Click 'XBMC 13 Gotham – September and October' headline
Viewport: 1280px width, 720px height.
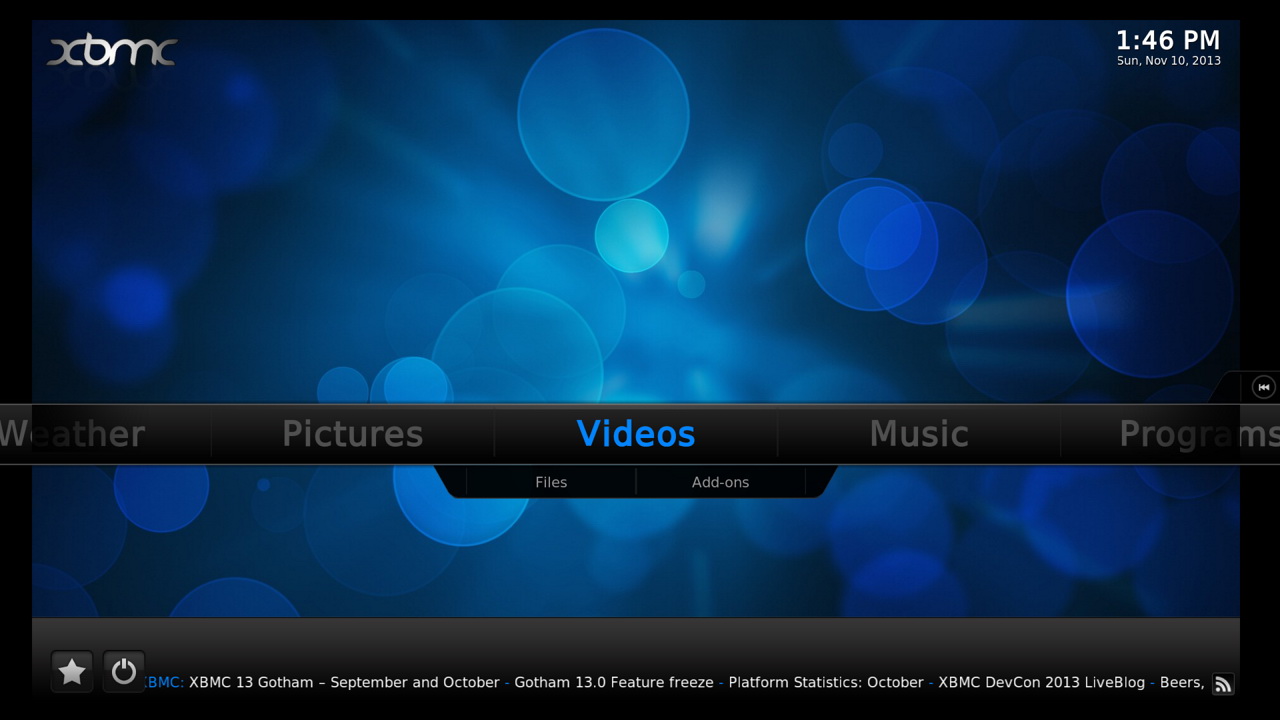click(x=344, y=682)
